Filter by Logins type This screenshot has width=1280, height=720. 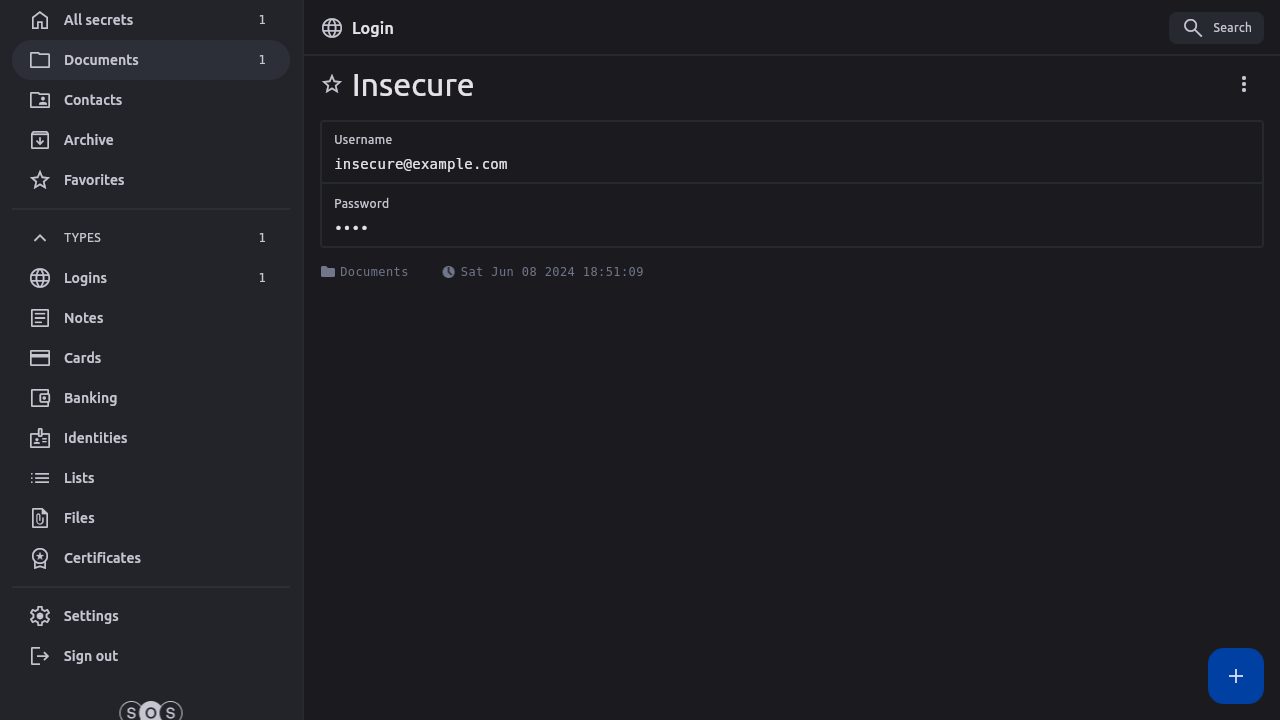(x=85, y=278)
